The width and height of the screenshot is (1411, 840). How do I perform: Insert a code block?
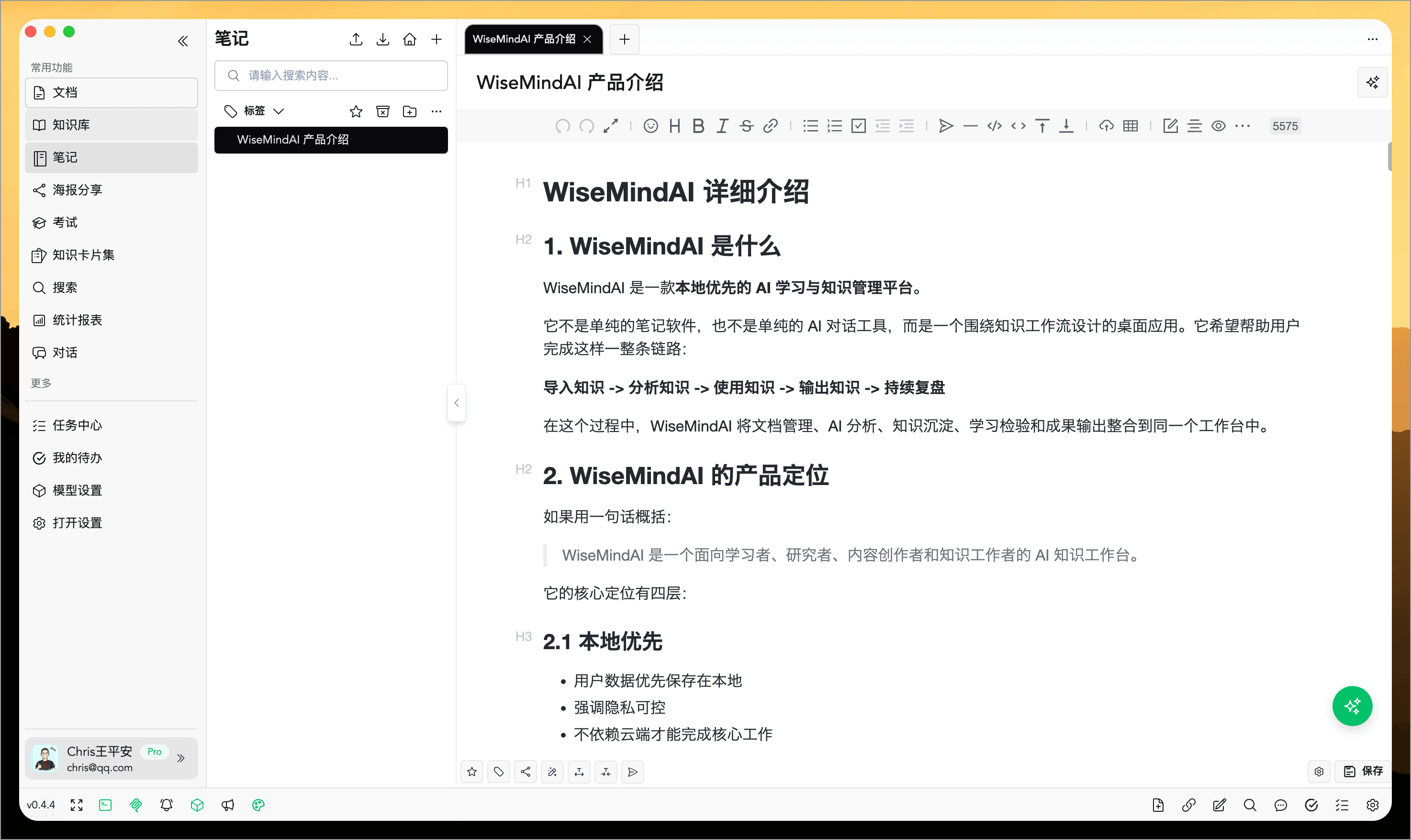tap(994, 126)
